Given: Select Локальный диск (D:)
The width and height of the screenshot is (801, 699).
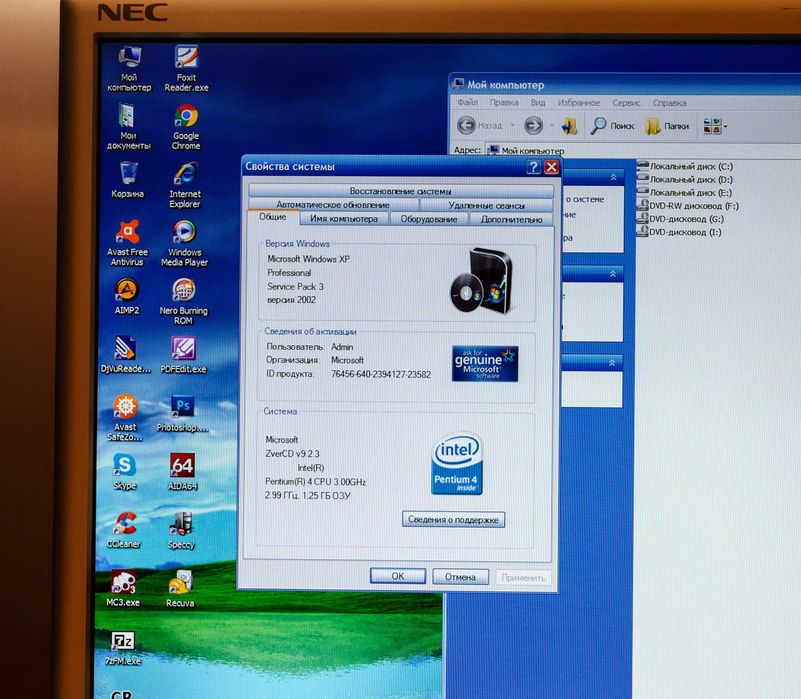Looking at the screenshot, I should pos(685,179).
